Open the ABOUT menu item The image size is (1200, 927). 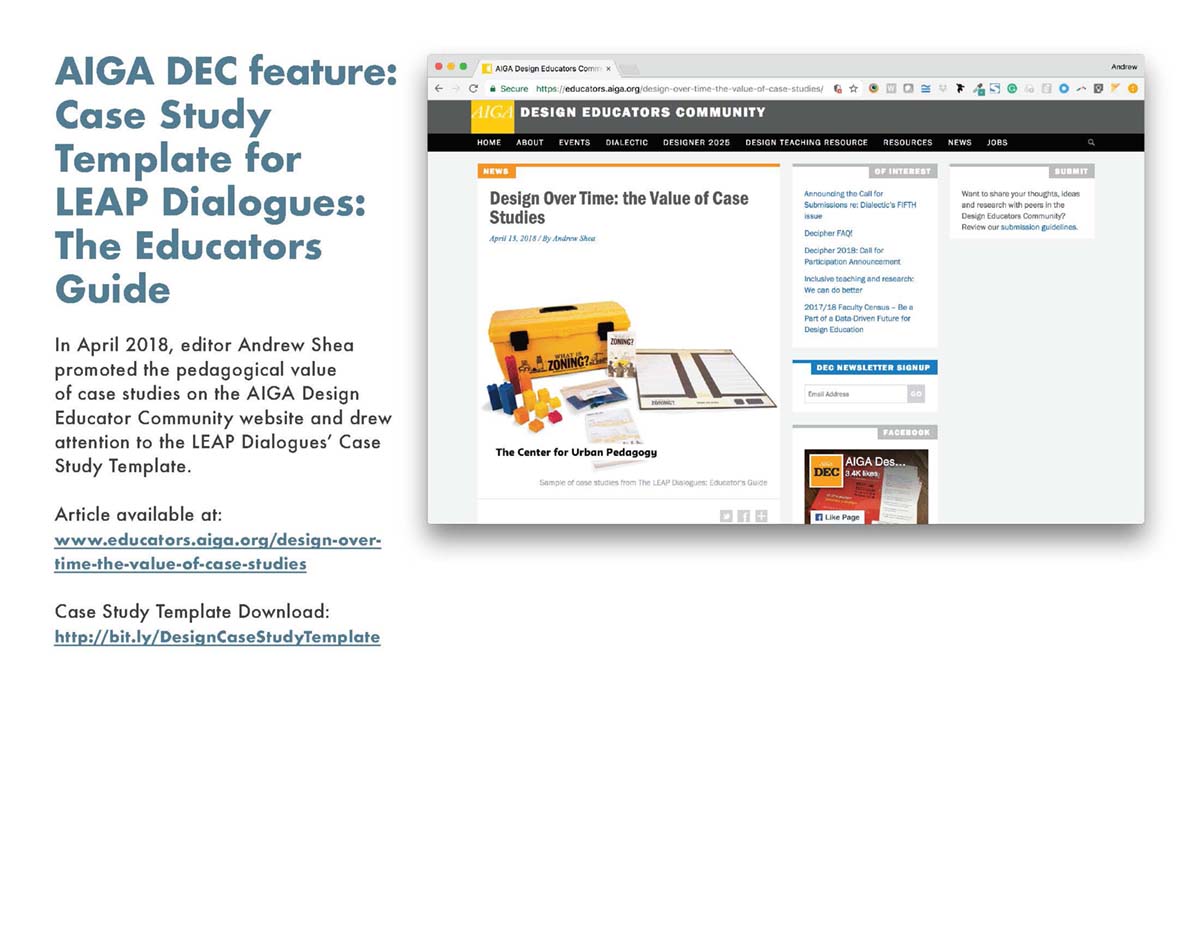coord(530,143)
